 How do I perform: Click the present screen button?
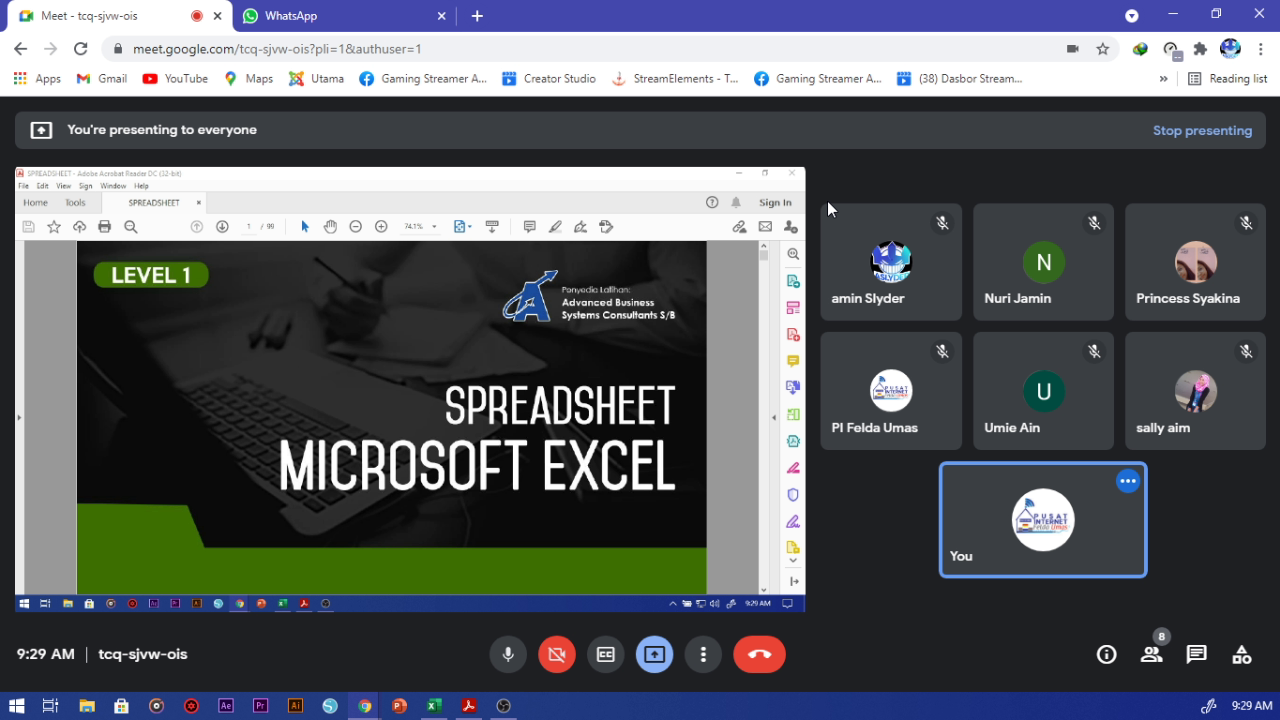click(654, 654)
